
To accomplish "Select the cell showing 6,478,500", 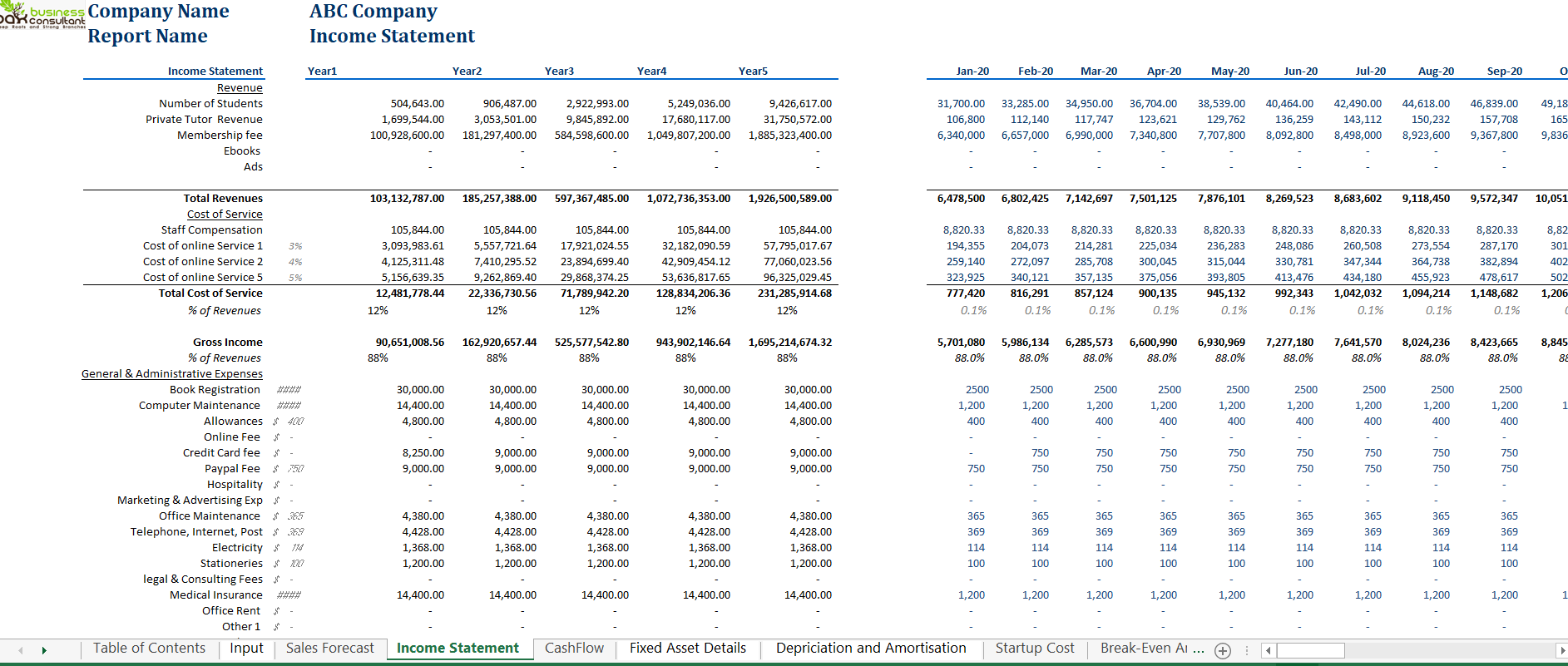I will [x=961, y=199].
